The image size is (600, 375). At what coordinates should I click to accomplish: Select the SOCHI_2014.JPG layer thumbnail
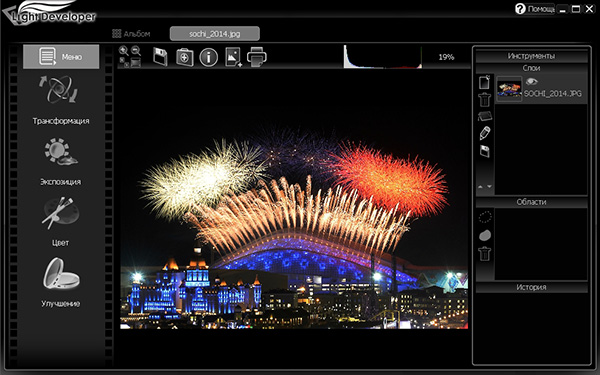click(509, 89)
